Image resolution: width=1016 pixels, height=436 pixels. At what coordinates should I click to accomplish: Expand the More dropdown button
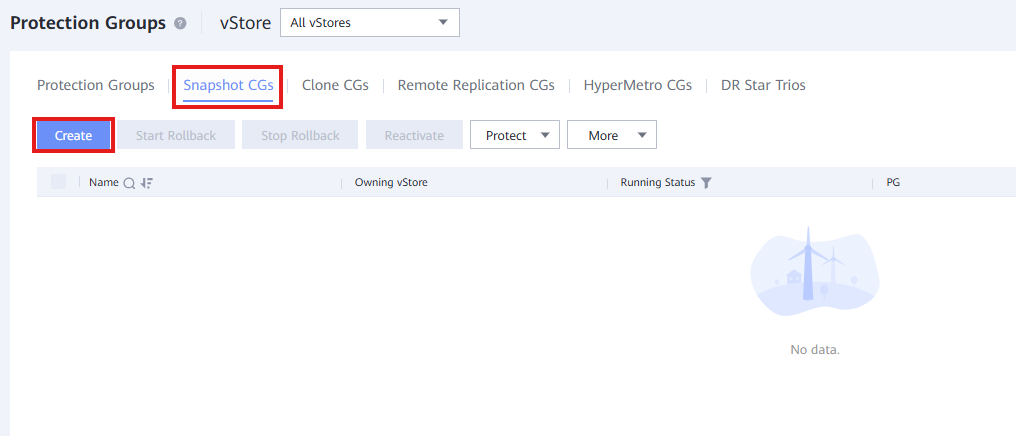tap(611, 135)
